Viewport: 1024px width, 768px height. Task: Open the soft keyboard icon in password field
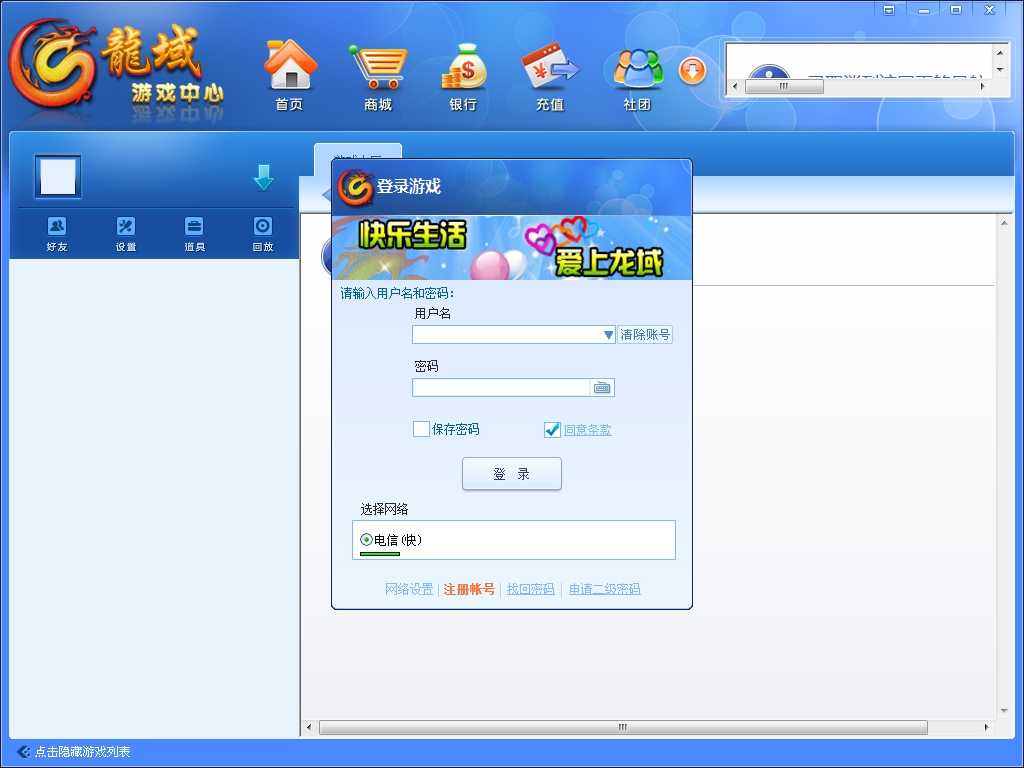(x=601, y=388)
